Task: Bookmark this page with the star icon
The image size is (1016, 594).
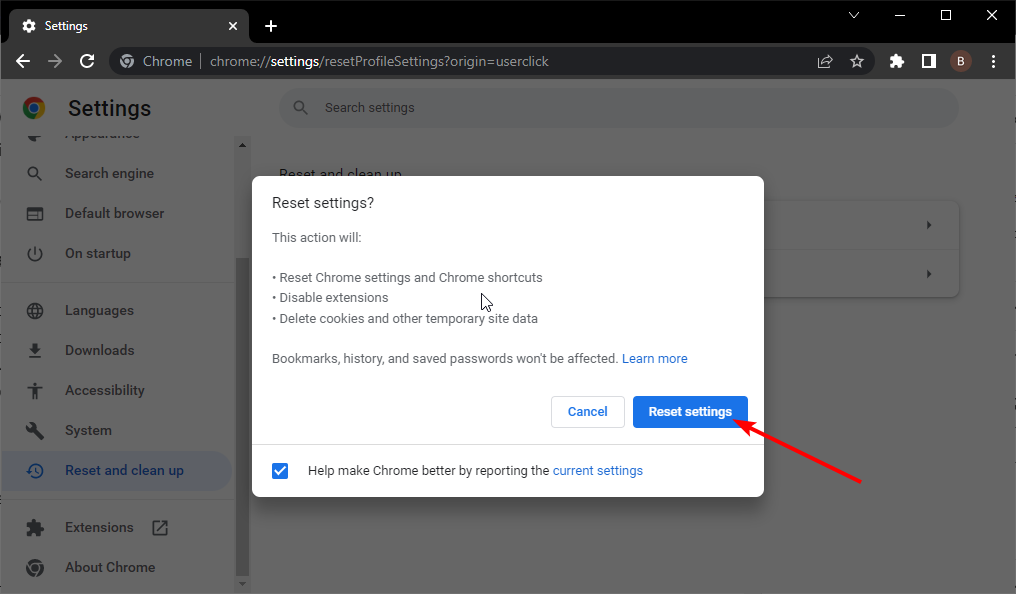Action: [857, 62]
